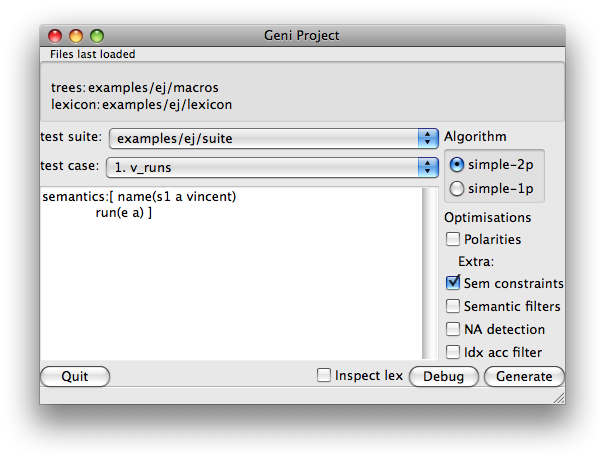
Task: Click the semantics text area scrollbar
Action: pyautogui.click(x=429, y=274)
